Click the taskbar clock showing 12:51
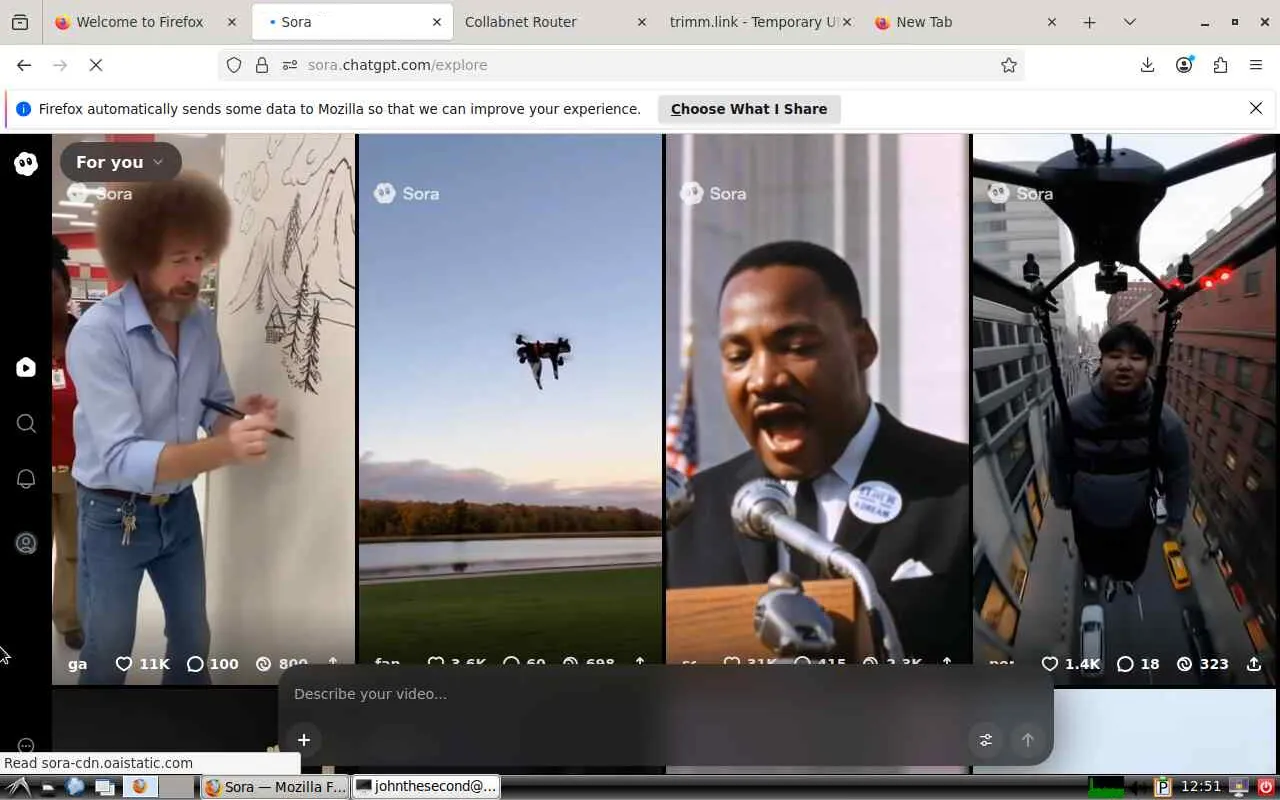This screenshot has width=1280, height=800. [x=1201, y=787]
